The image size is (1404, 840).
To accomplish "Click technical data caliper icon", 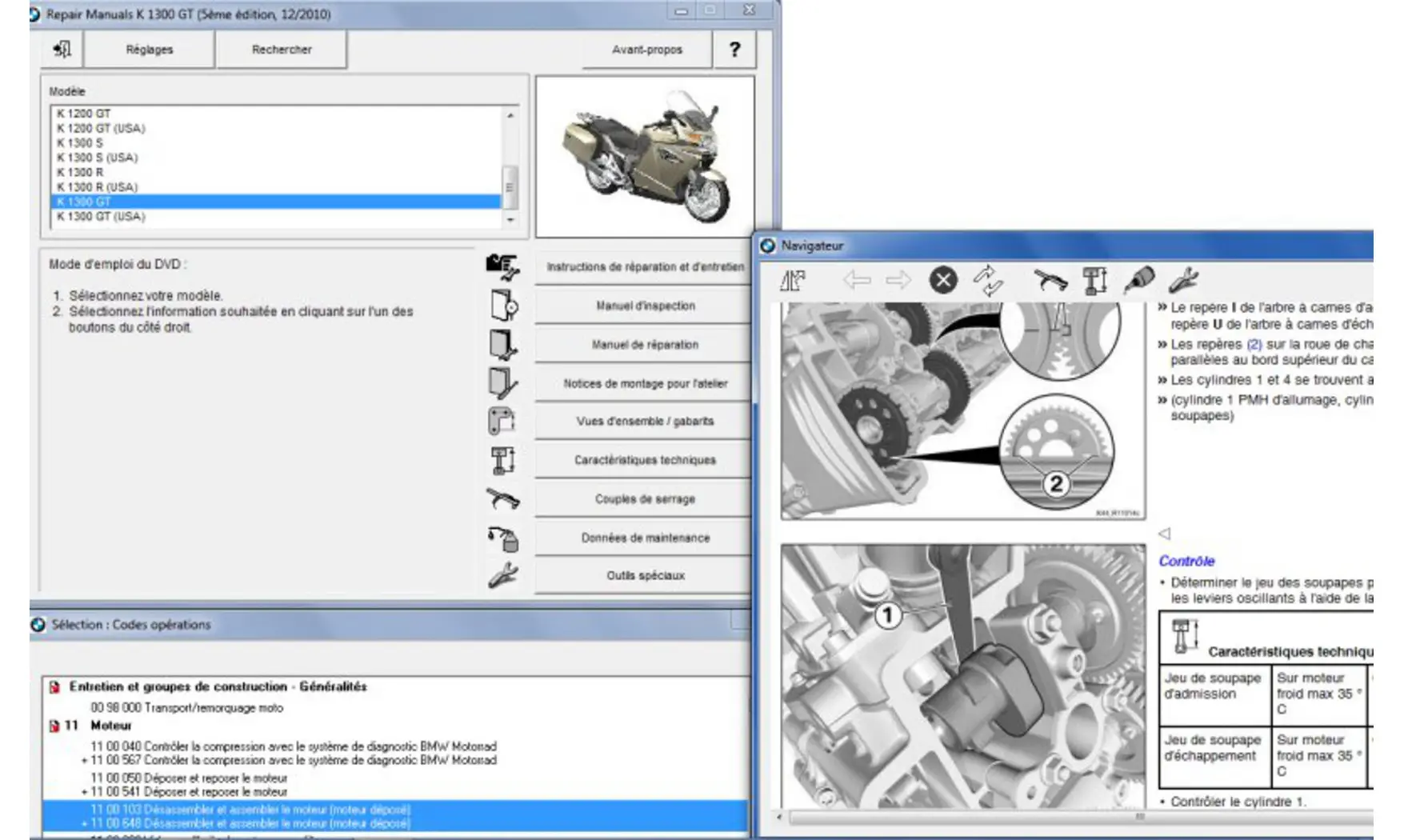I will click(x=502, y=460).
